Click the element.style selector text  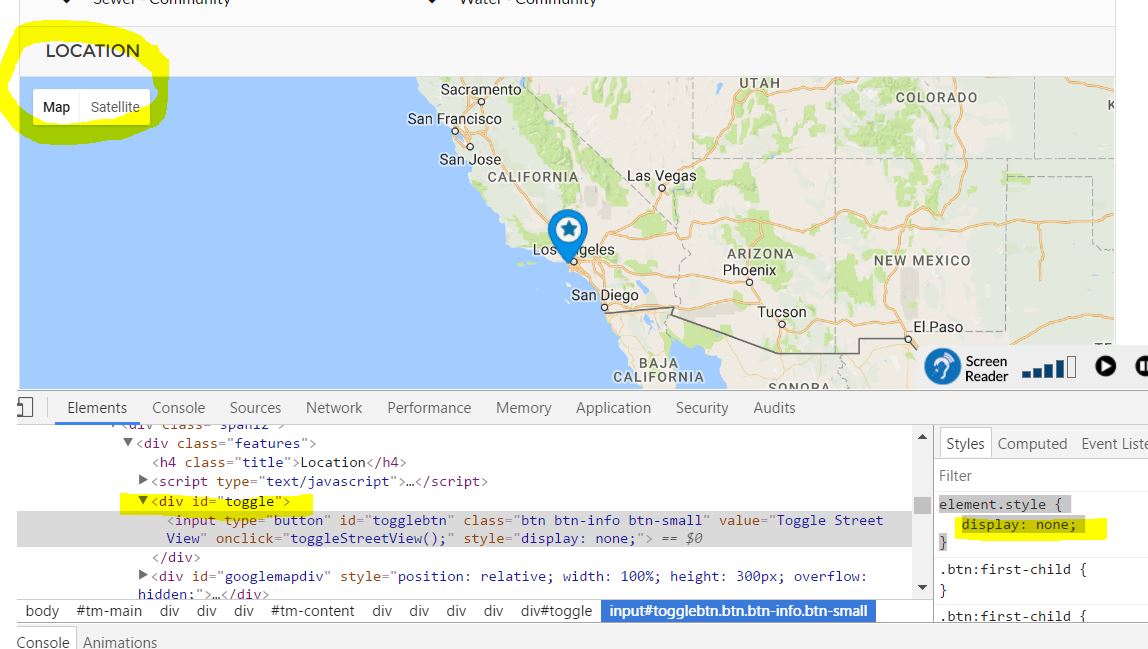[x=992, y=504]
